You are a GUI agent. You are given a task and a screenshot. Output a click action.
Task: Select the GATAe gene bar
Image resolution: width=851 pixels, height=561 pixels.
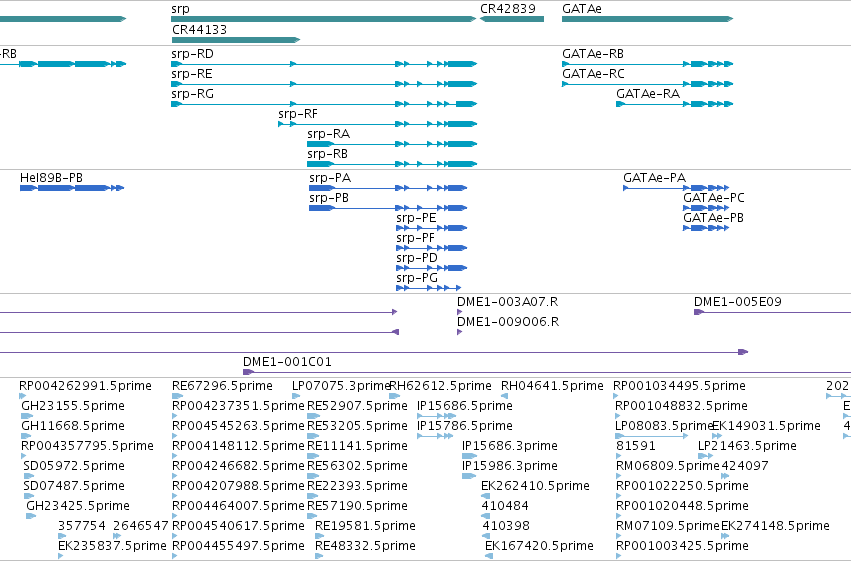click(x=647, y=19)
